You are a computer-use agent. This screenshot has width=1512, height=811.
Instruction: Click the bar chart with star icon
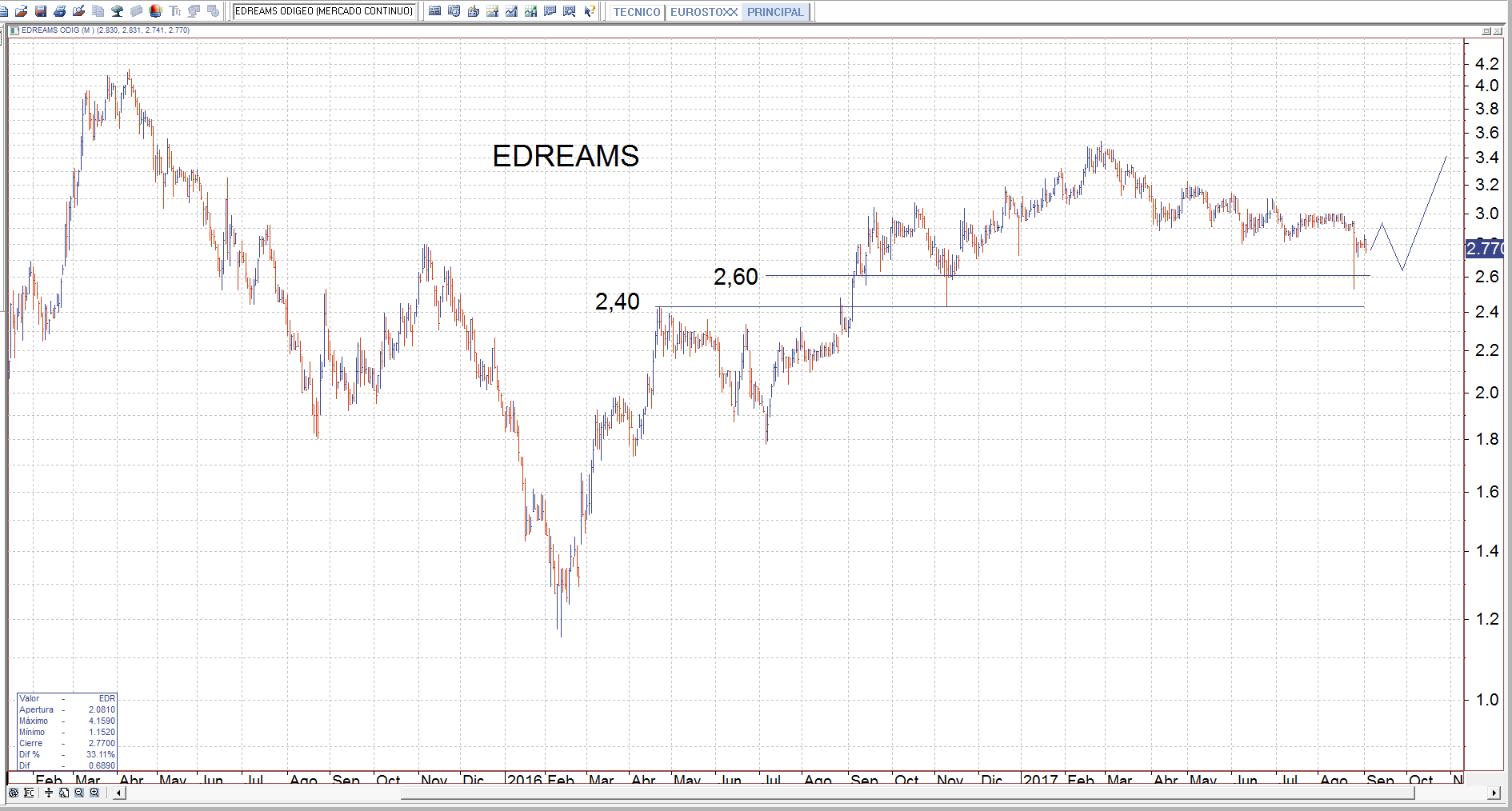(493, 11)
